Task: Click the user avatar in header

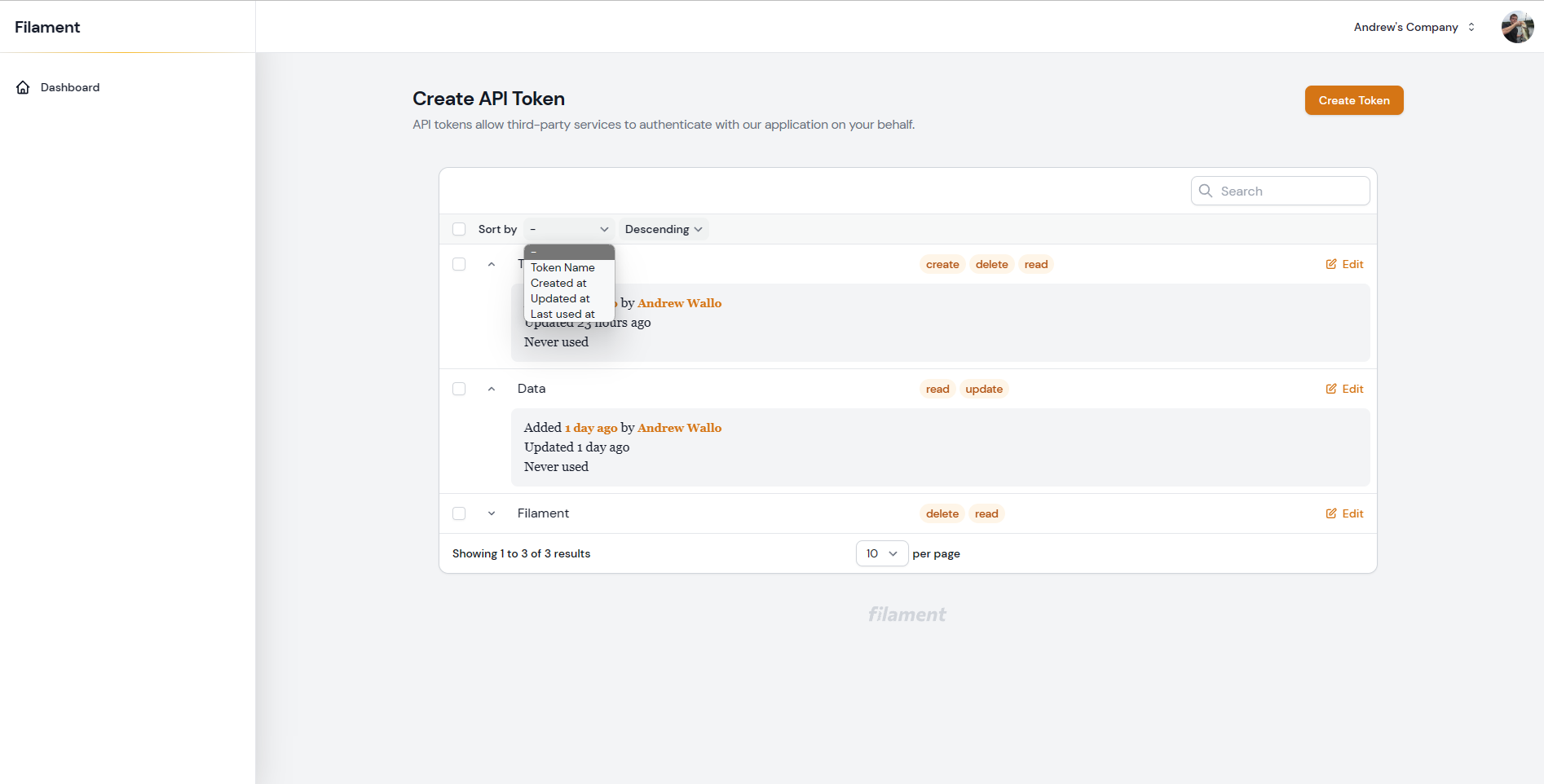Action: 1517,27
